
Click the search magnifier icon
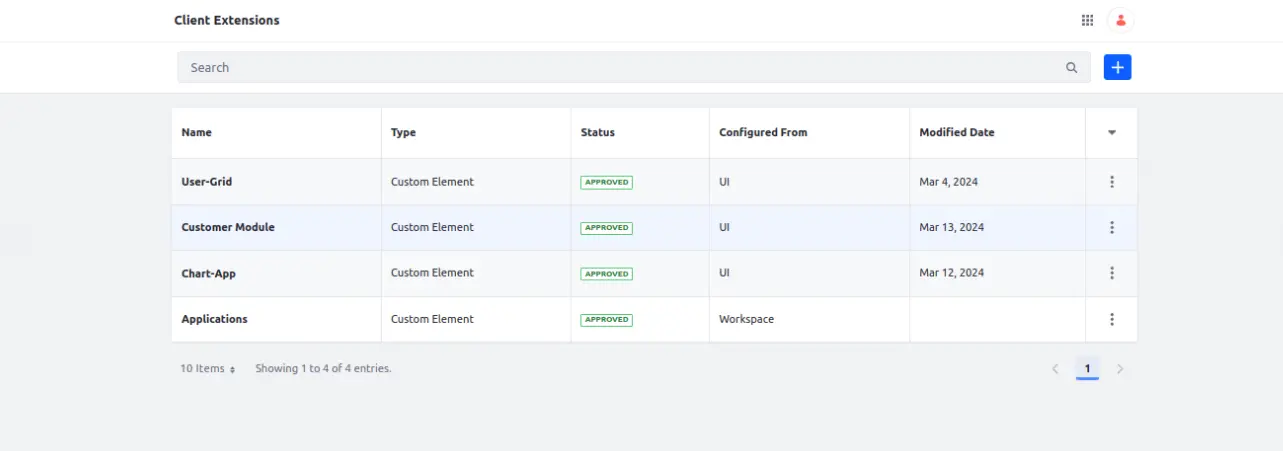click(1072, 68)
